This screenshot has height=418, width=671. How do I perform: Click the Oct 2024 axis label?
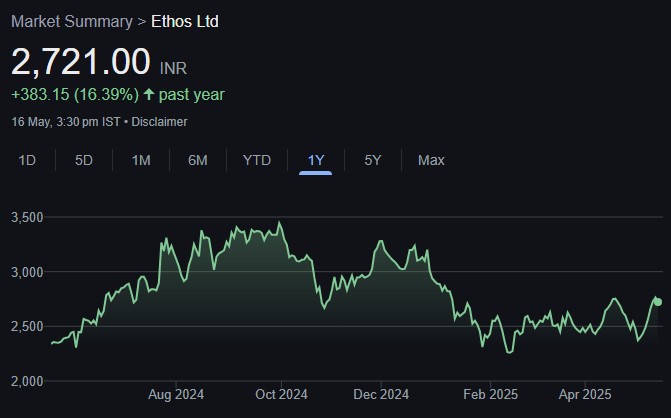pos(281,394)
